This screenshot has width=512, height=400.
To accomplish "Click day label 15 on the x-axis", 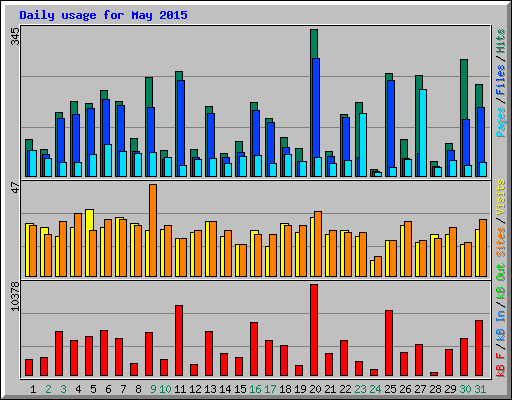I will click(x=240, y=389).
